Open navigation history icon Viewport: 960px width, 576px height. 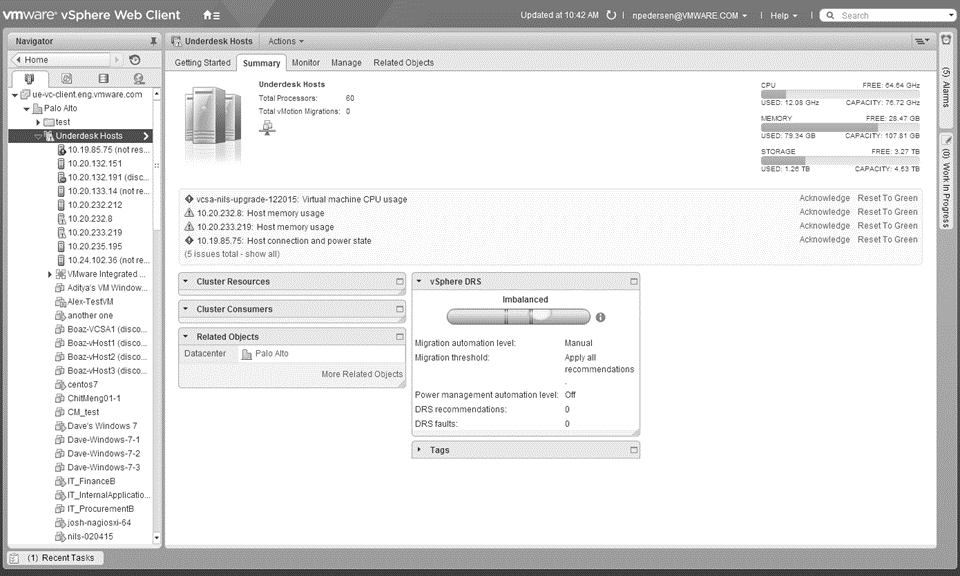[x=135, y=59]
